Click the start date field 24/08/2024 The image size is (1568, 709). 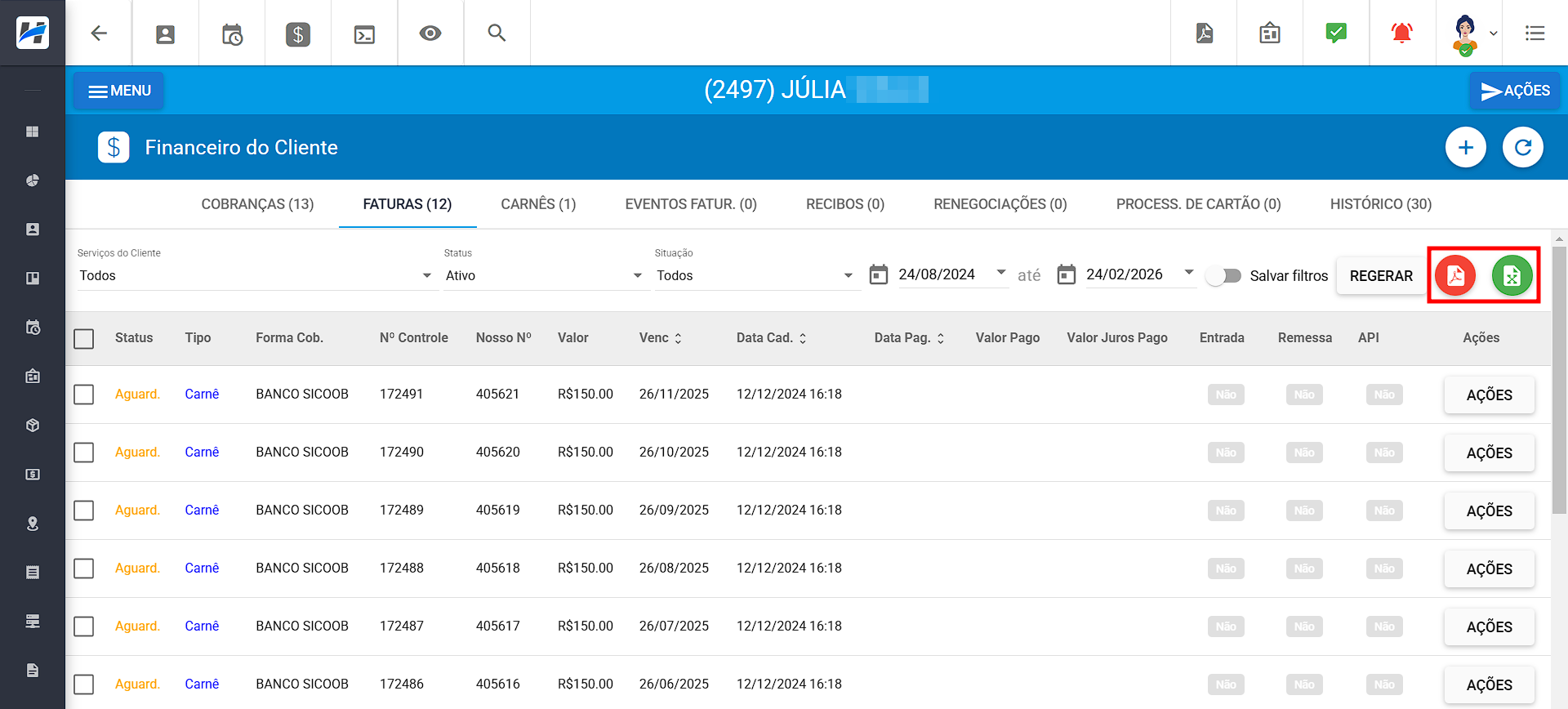tap(937, 274)
